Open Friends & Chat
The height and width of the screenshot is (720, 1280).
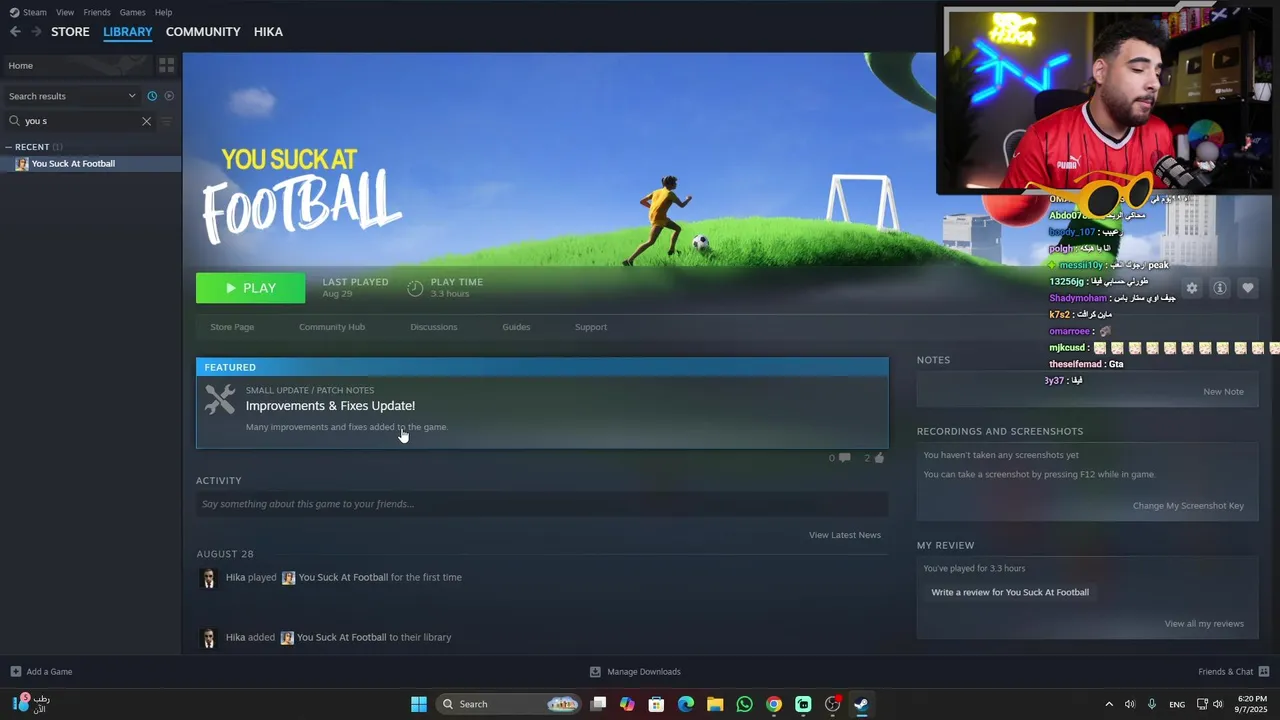1234,672
